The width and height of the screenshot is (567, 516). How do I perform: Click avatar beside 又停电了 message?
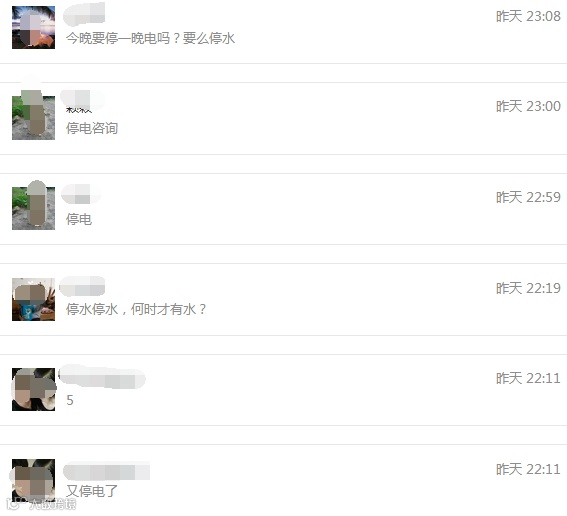[x=33, y=480]
